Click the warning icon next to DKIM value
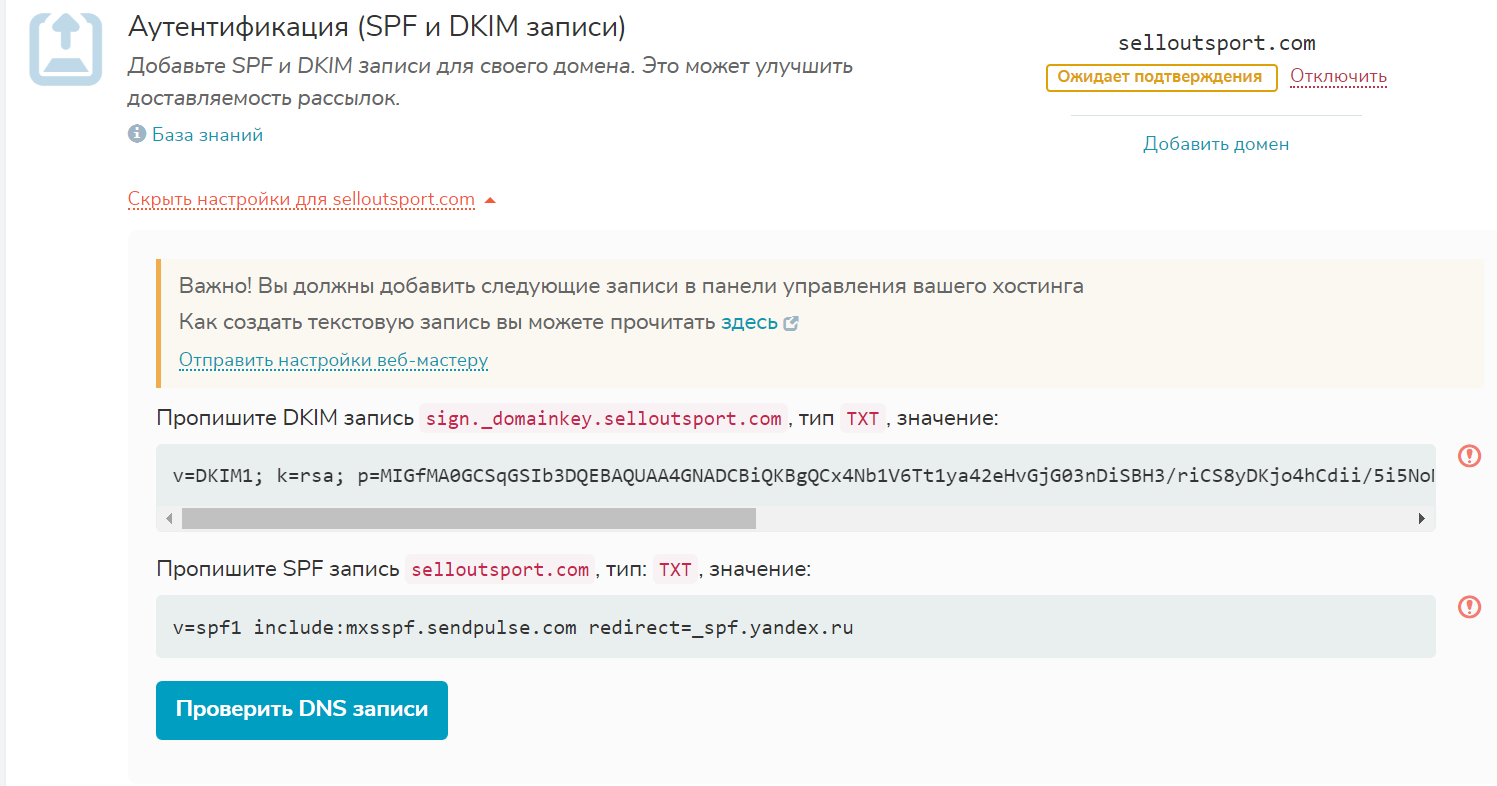Image resolution: width=1497 pixels, height=786 pixels. pyautogui.click(x=1469, y=456)
